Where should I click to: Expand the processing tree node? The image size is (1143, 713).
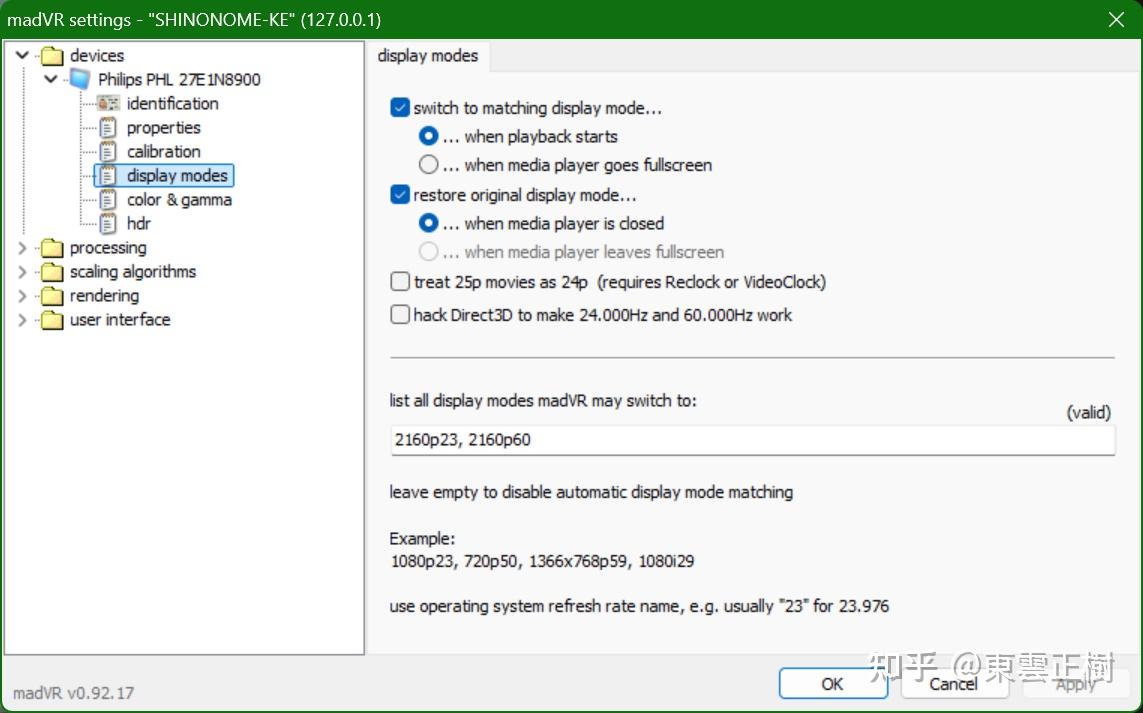[23, 248]
